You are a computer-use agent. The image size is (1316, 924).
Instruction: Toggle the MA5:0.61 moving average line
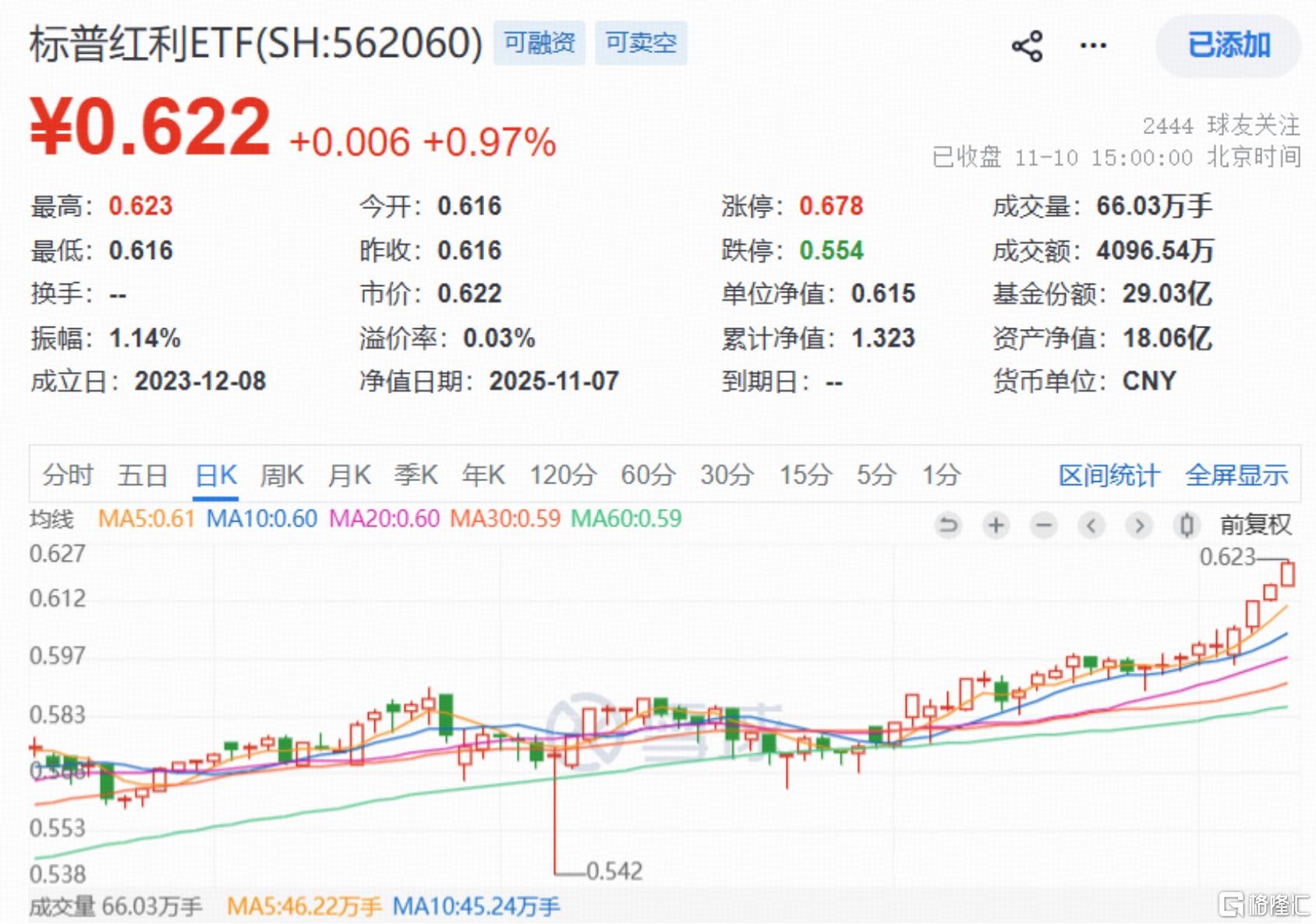pyautogui.click(x=146, y=519)
